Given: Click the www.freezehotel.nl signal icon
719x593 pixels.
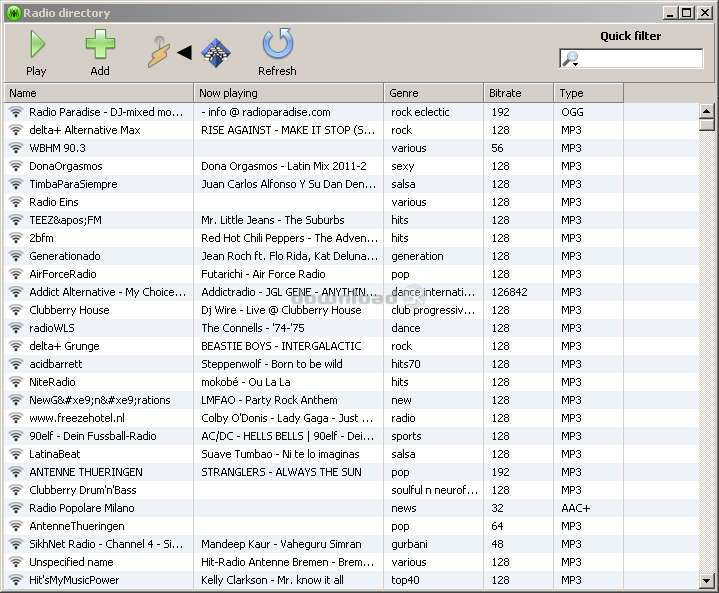Looking at the screenshot, I should [x=16, y=418].
